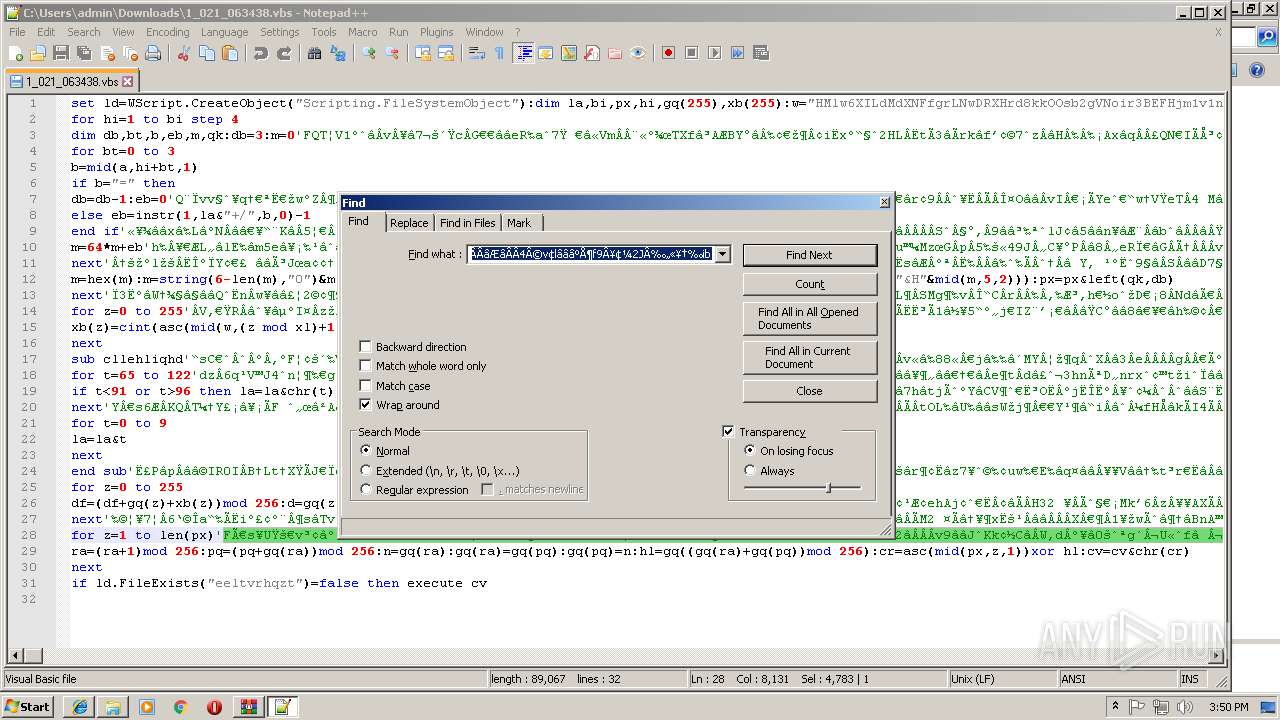
Task: Switch to the Find in Files tab
Action: (x=467, y=223)
